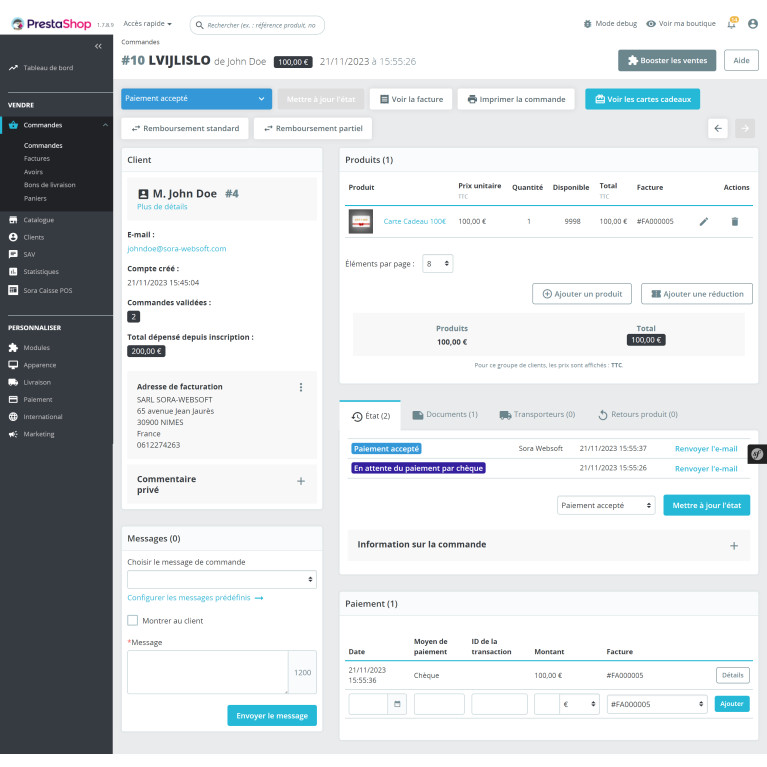Collapse the sidebar with double-chevron icon

(x=98, y=46)
